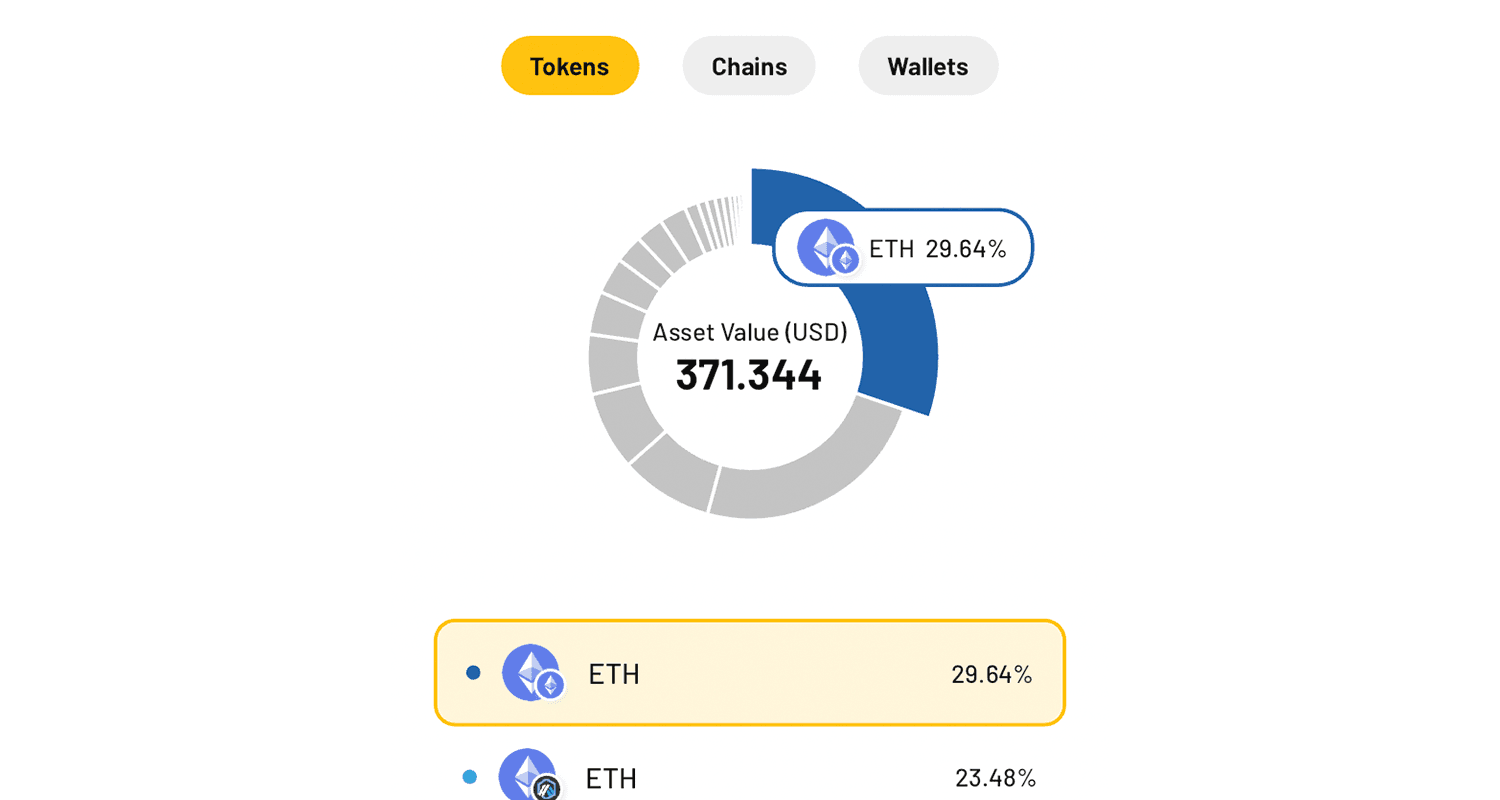The width and height of the screenshot is (1500, 800).
Task: Switch to the Tokens tab
Action: coord(570,66)
